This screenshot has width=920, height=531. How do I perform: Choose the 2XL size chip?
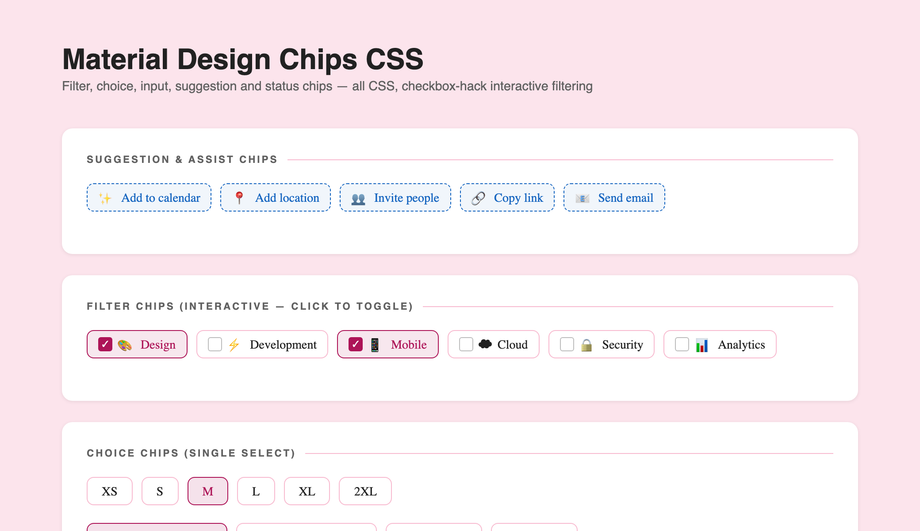365,491
